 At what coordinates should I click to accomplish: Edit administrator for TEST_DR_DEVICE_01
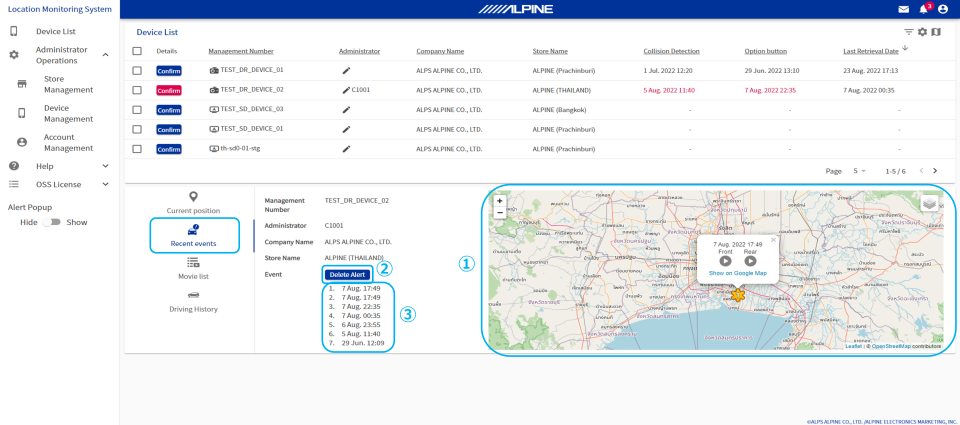[x=347, y=70]
